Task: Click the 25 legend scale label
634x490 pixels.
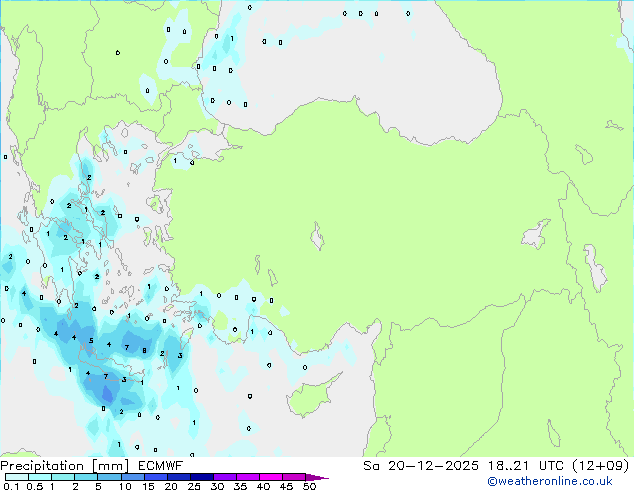Action: tap(194, 486)
